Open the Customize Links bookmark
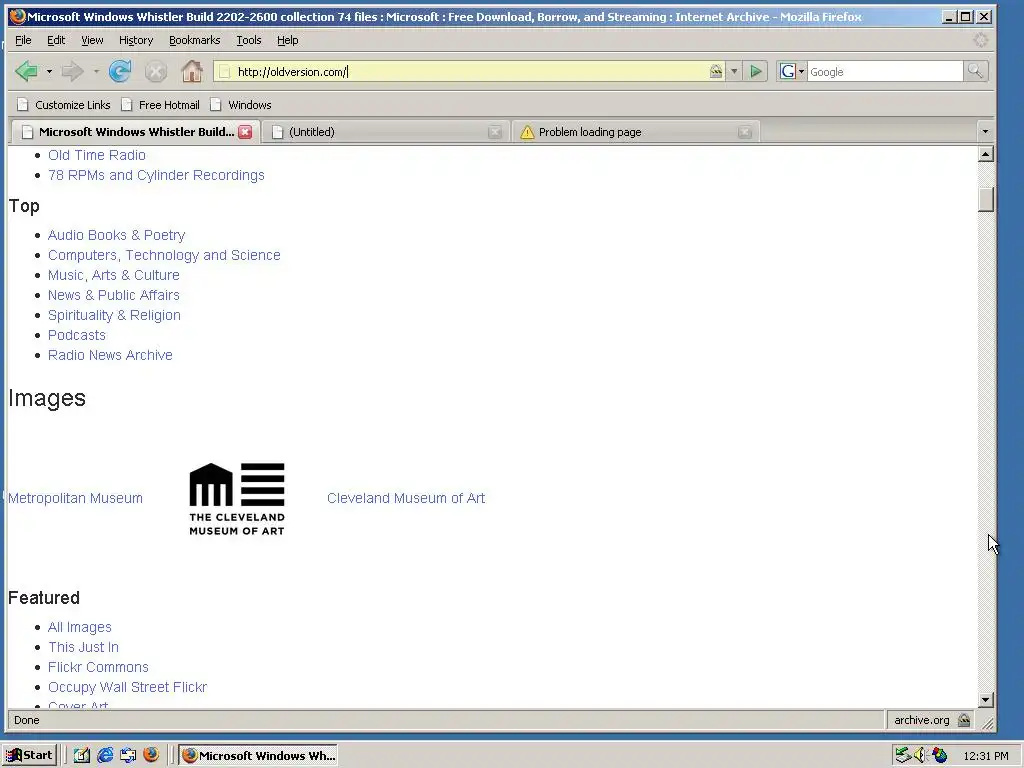Image resolution: width=1024 pixels, height=768 pixels. pos(64,104)
